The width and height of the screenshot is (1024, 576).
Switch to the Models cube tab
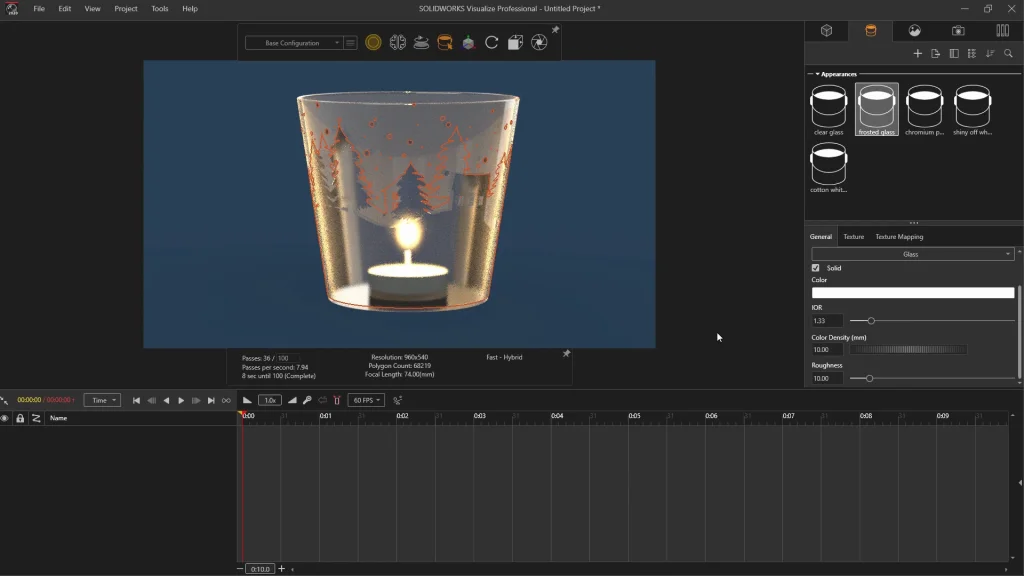[x=827, y=31]
